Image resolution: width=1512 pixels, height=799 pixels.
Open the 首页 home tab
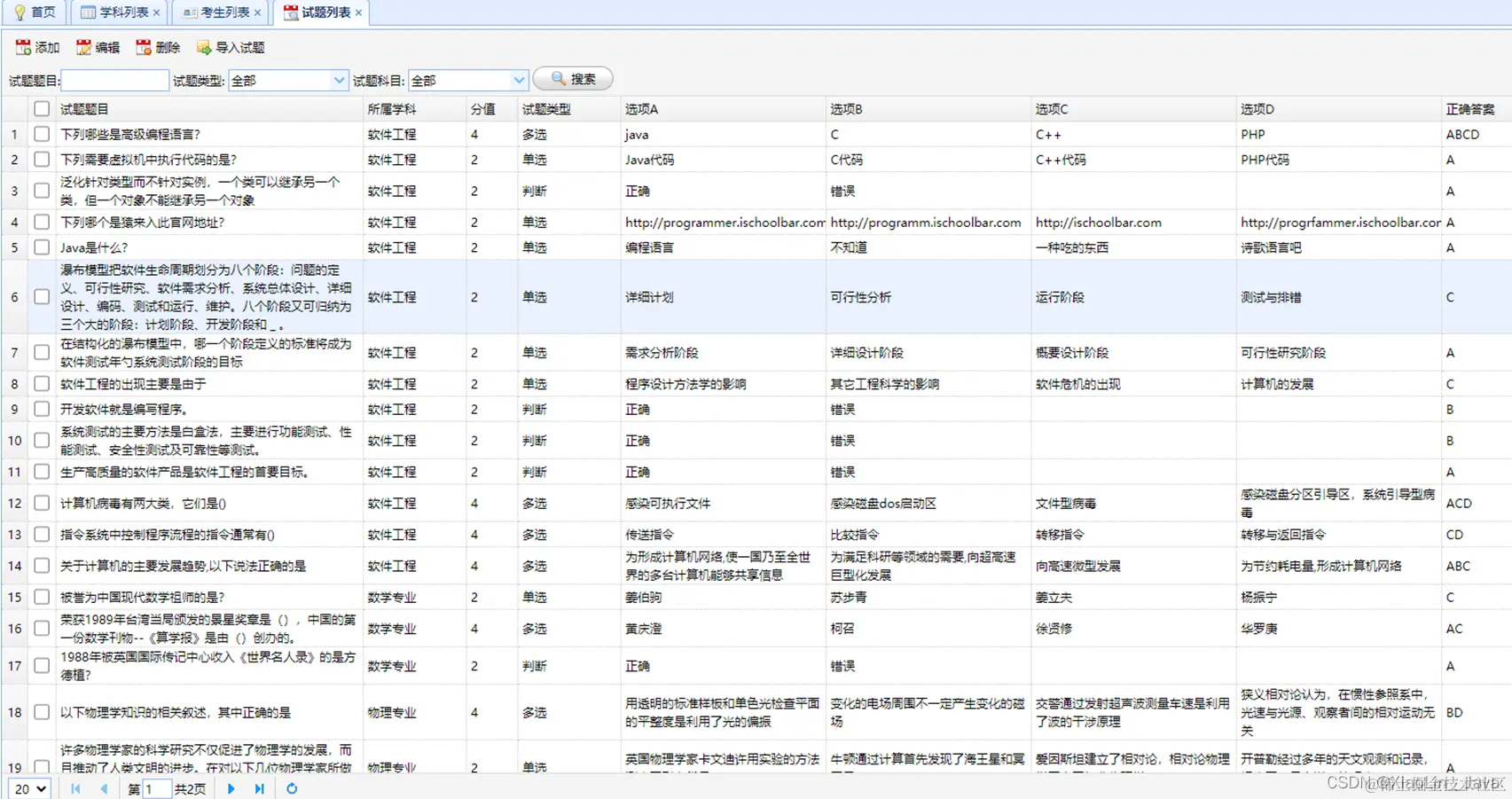click(x=35, y=12)
